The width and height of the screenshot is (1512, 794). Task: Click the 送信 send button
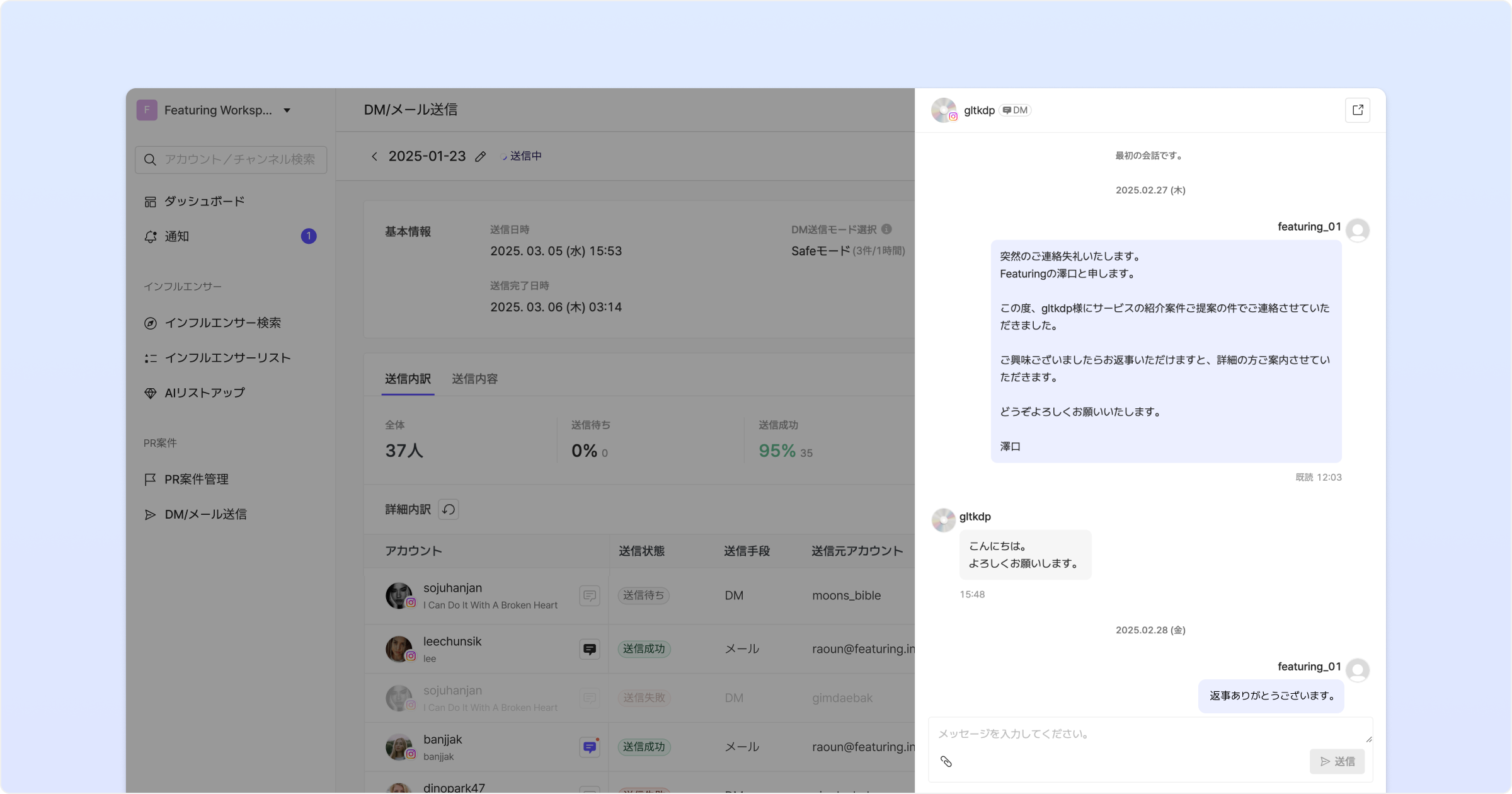point(1337,761)
